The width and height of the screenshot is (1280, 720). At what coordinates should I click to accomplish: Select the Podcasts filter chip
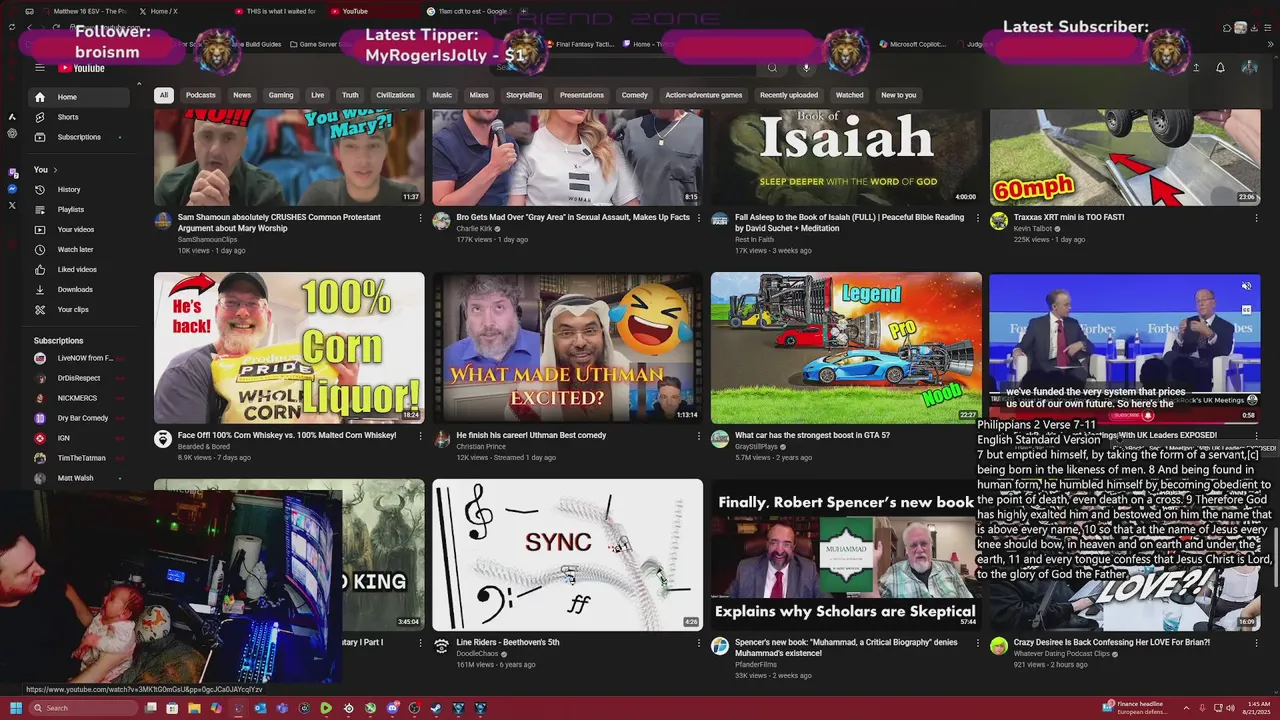coord(200,95)
